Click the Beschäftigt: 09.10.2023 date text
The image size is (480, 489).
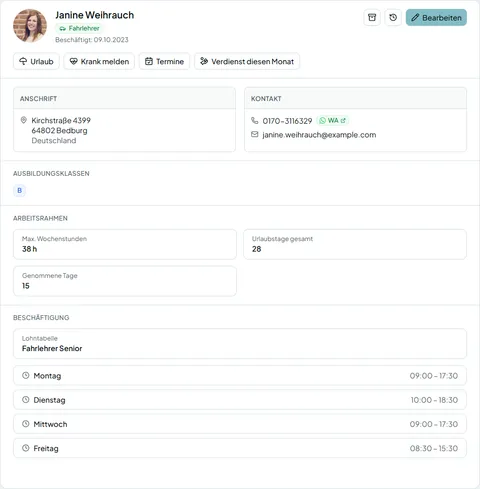pyautogui.click(x=92, y=40)
